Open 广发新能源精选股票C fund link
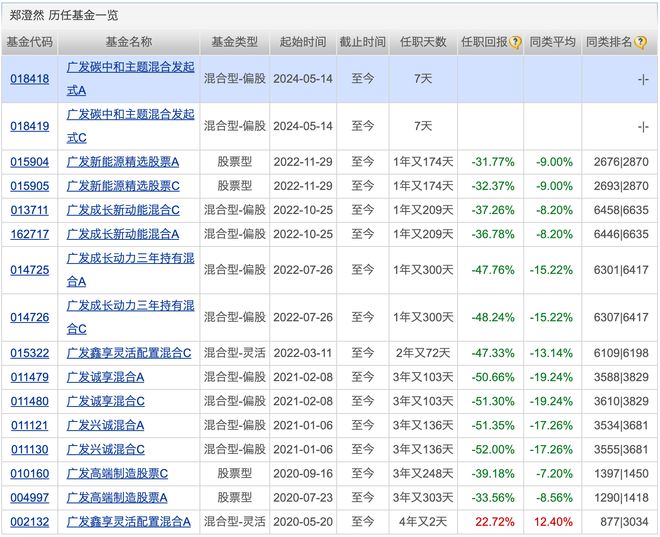660x537 pixels. 123,186
